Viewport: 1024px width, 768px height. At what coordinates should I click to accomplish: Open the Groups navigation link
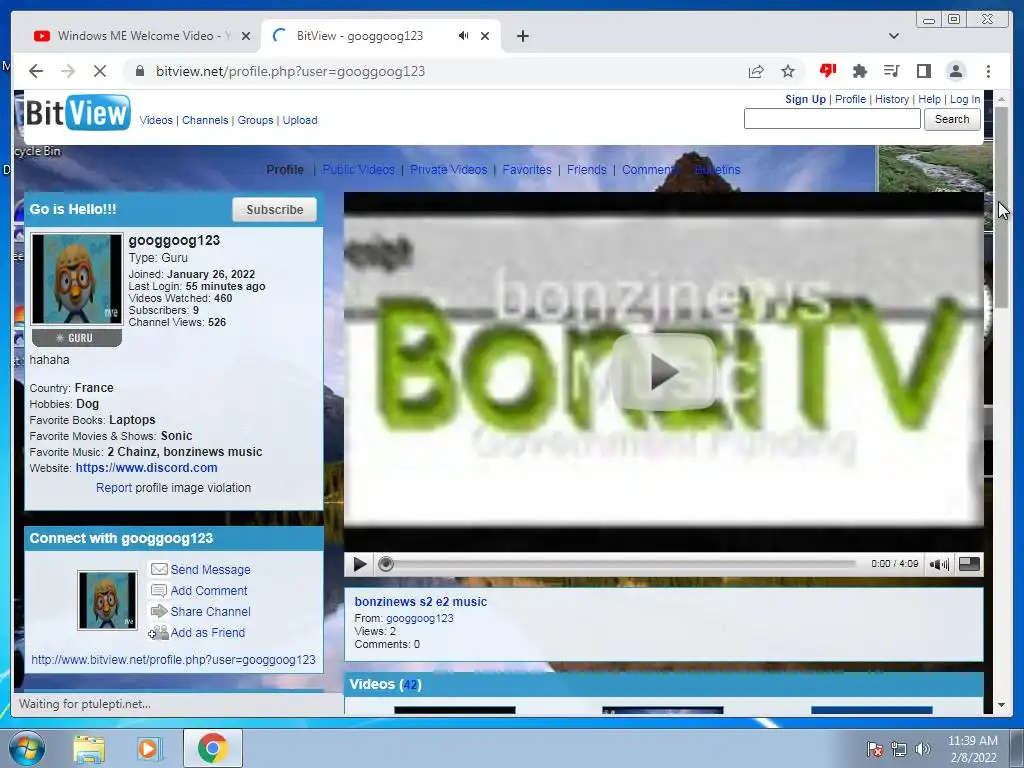(x=255, y=120)
